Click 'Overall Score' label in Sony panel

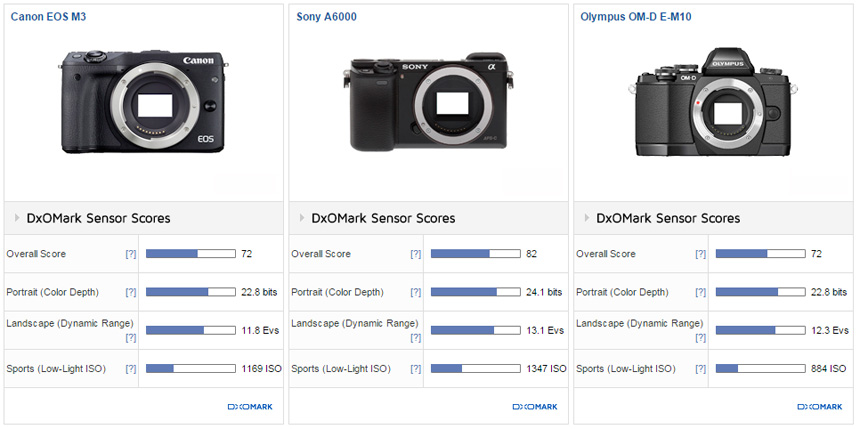321,253
